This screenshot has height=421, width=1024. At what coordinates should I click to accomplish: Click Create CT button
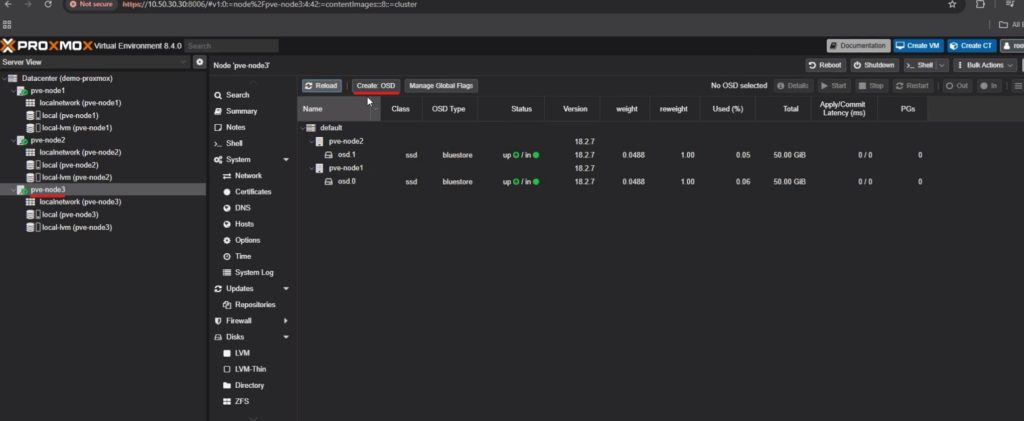971,46
